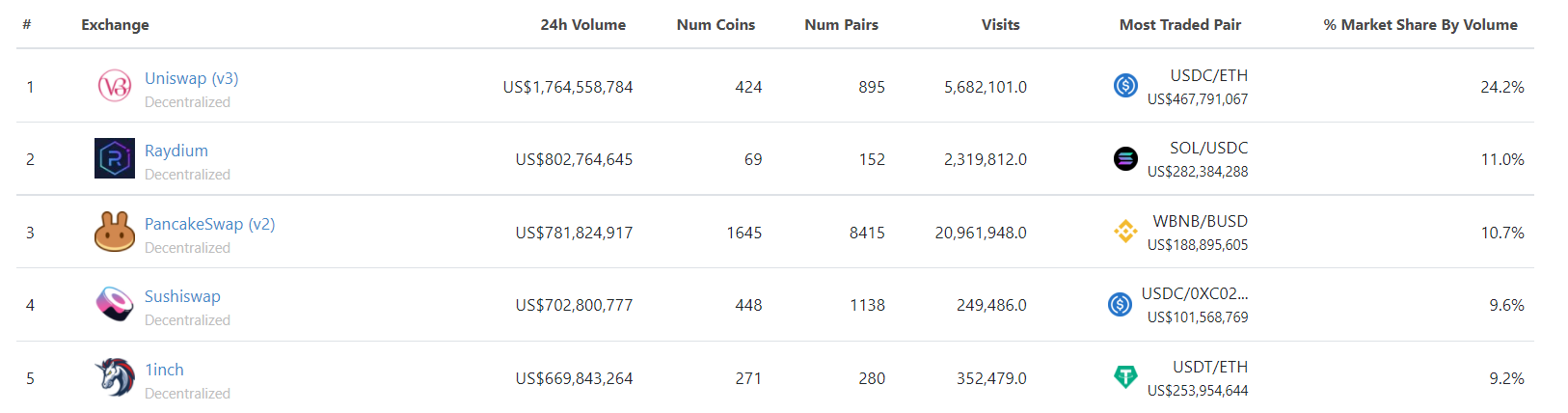This screenshot has height=413, width=1568.
Task: Sort by Num Coins column header
Action: [716, 25]
